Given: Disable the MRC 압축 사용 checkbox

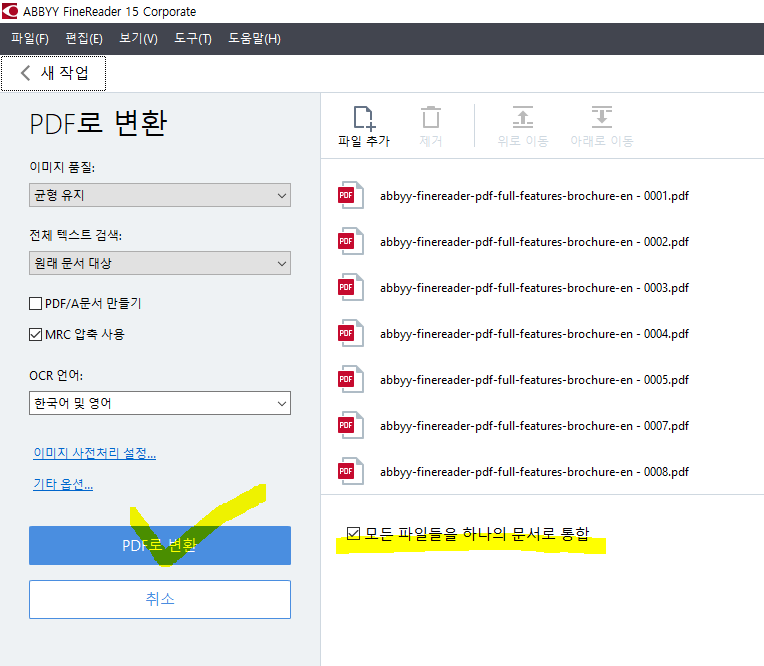Looking at the screenshot, I should click(x=36, y=334).
